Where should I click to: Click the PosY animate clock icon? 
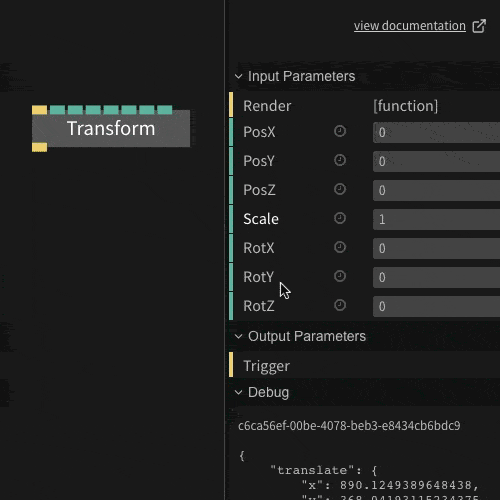[340, 160]
